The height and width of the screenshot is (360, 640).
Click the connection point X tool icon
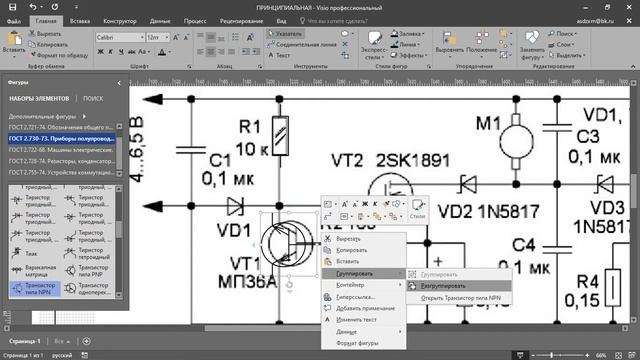point(345,44)
